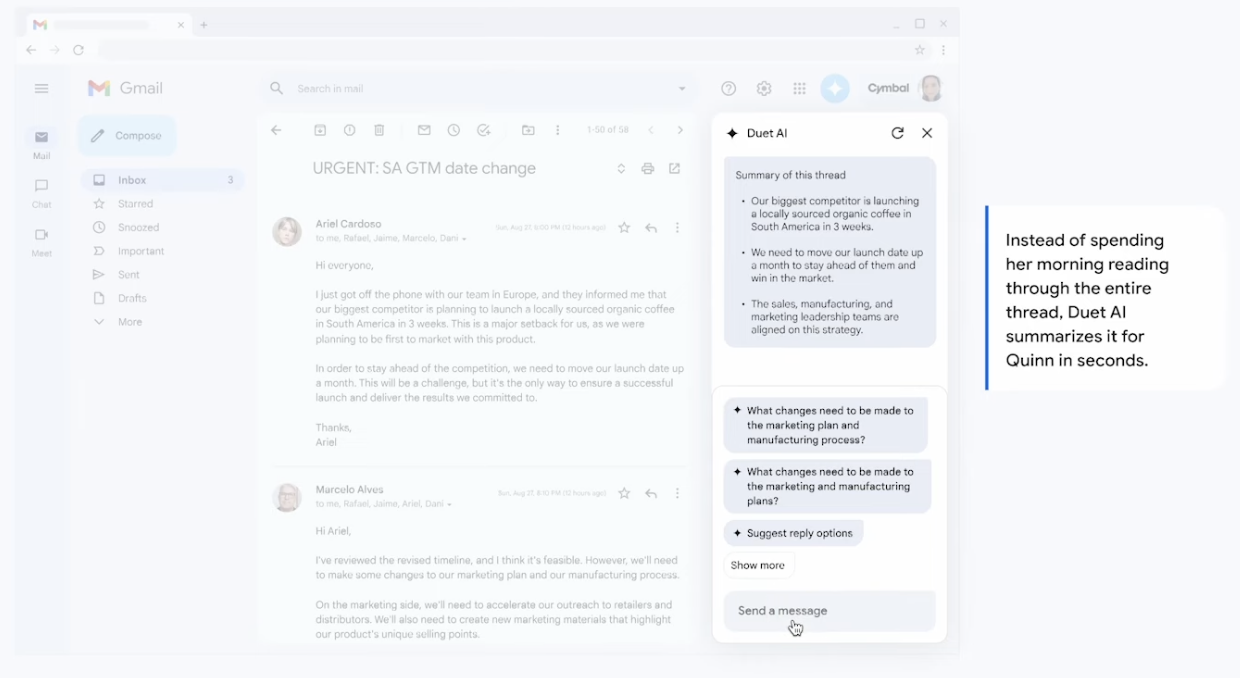Open the Google apps grid

[x=799, y=89]
